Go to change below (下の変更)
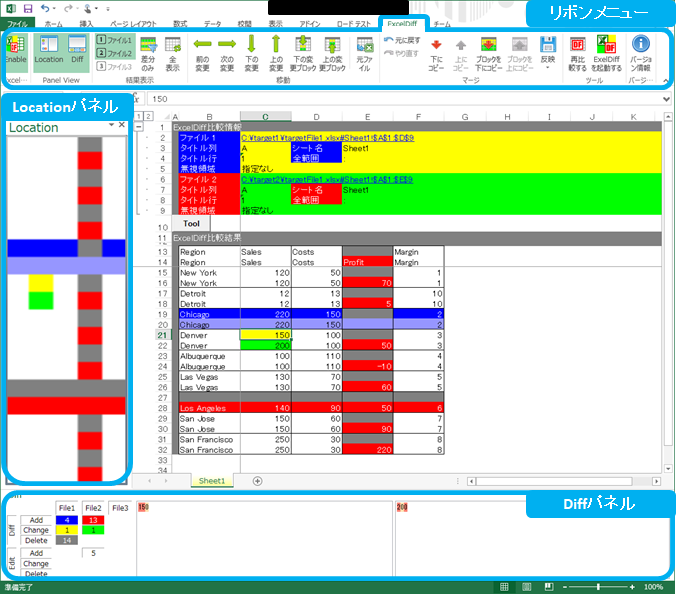The height and width of the screenshot is (594, 676). tap(252, 53)
